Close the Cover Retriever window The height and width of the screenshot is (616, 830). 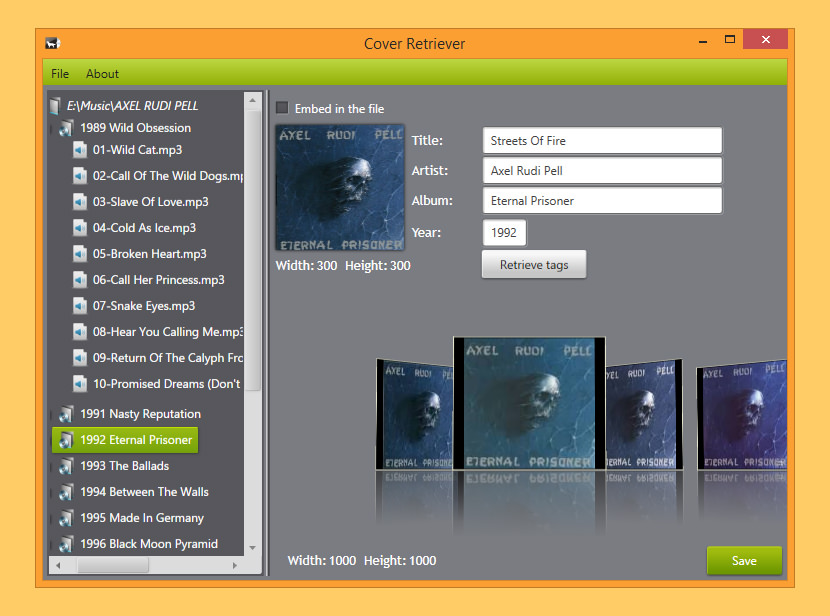(x=765, y=39)
